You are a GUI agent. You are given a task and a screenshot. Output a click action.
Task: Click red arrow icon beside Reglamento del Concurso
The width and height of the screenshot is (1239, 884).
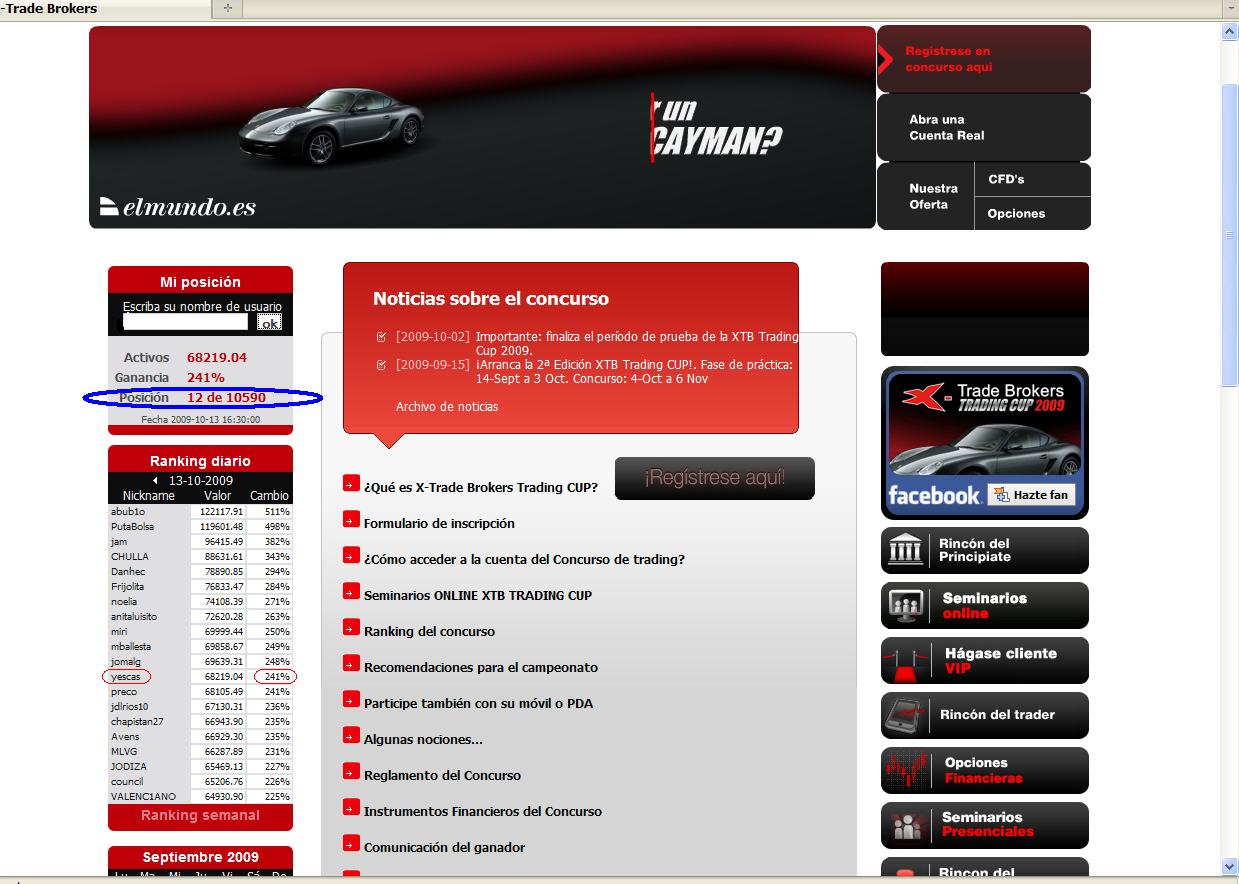(x=351, y=771)
